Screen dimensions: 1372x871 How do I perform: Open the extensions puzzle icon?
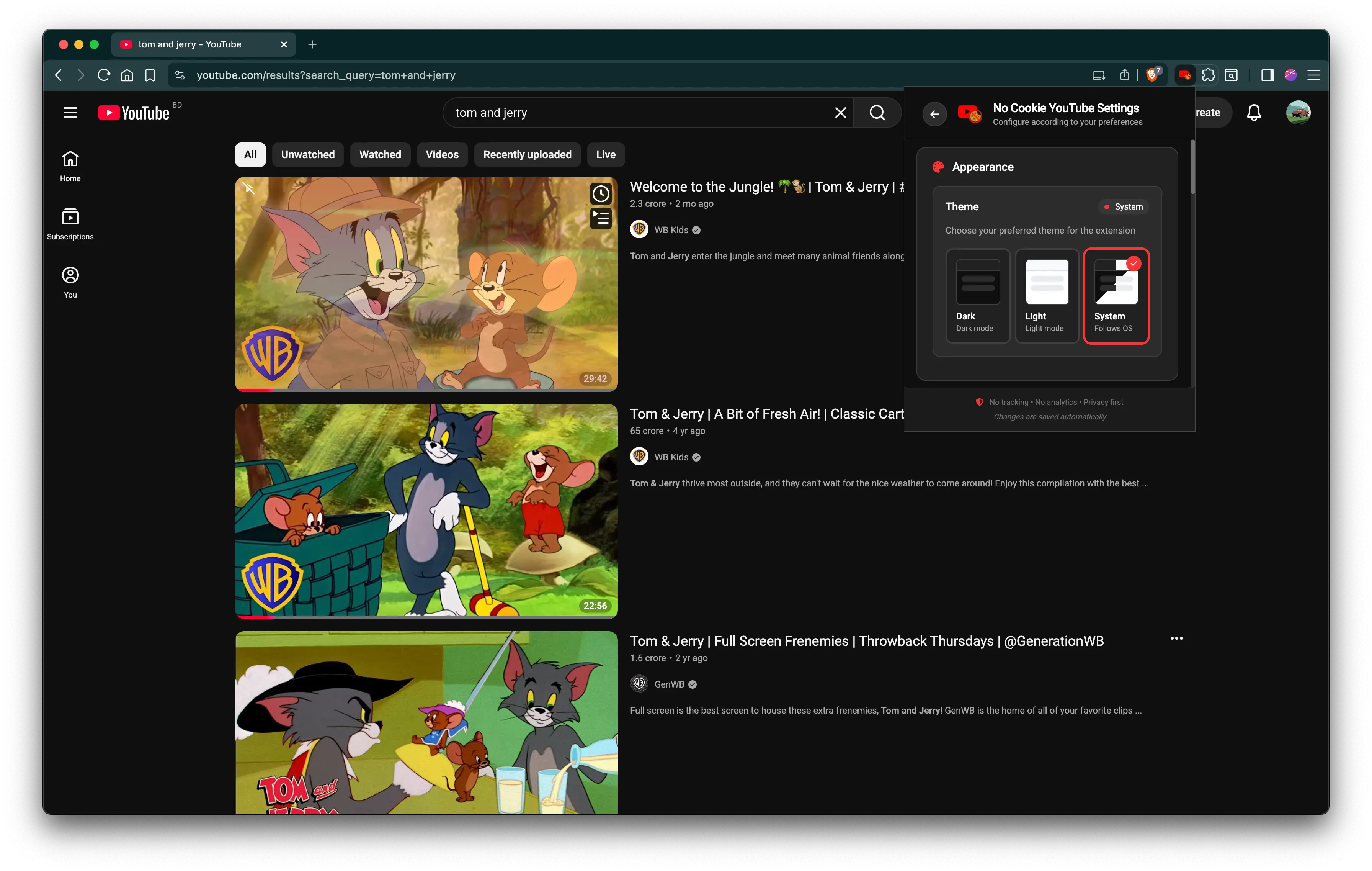click(1208, 75)
